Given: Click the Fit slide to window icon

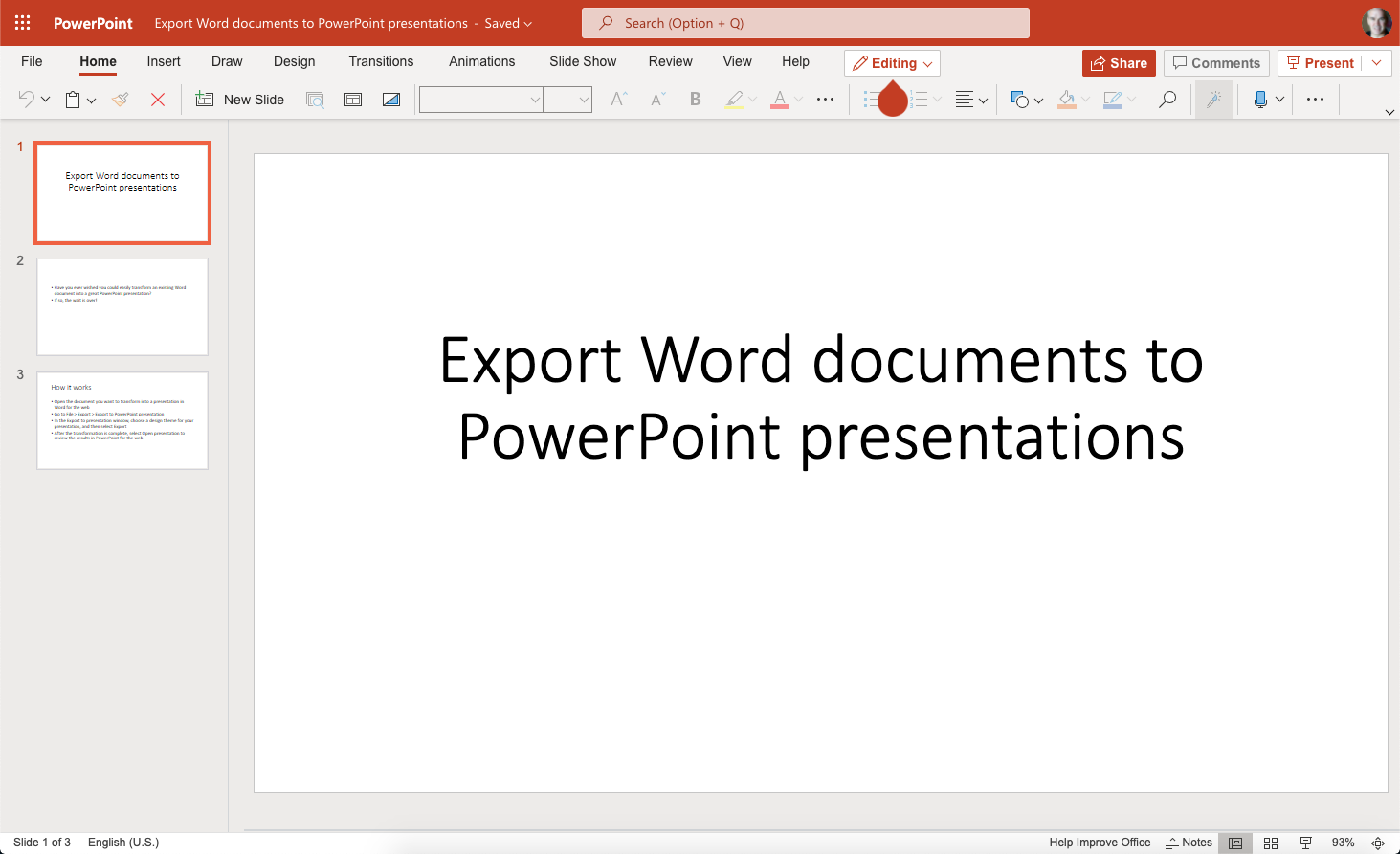Looking at the screenshot, I should coord(1378,843).
